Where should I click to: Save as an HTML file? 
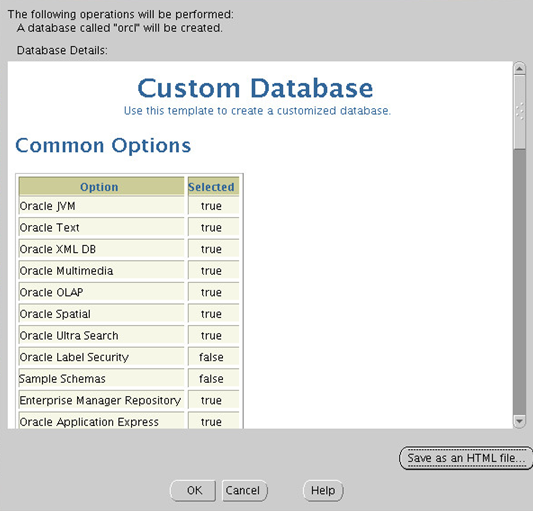tap(466, 458)
